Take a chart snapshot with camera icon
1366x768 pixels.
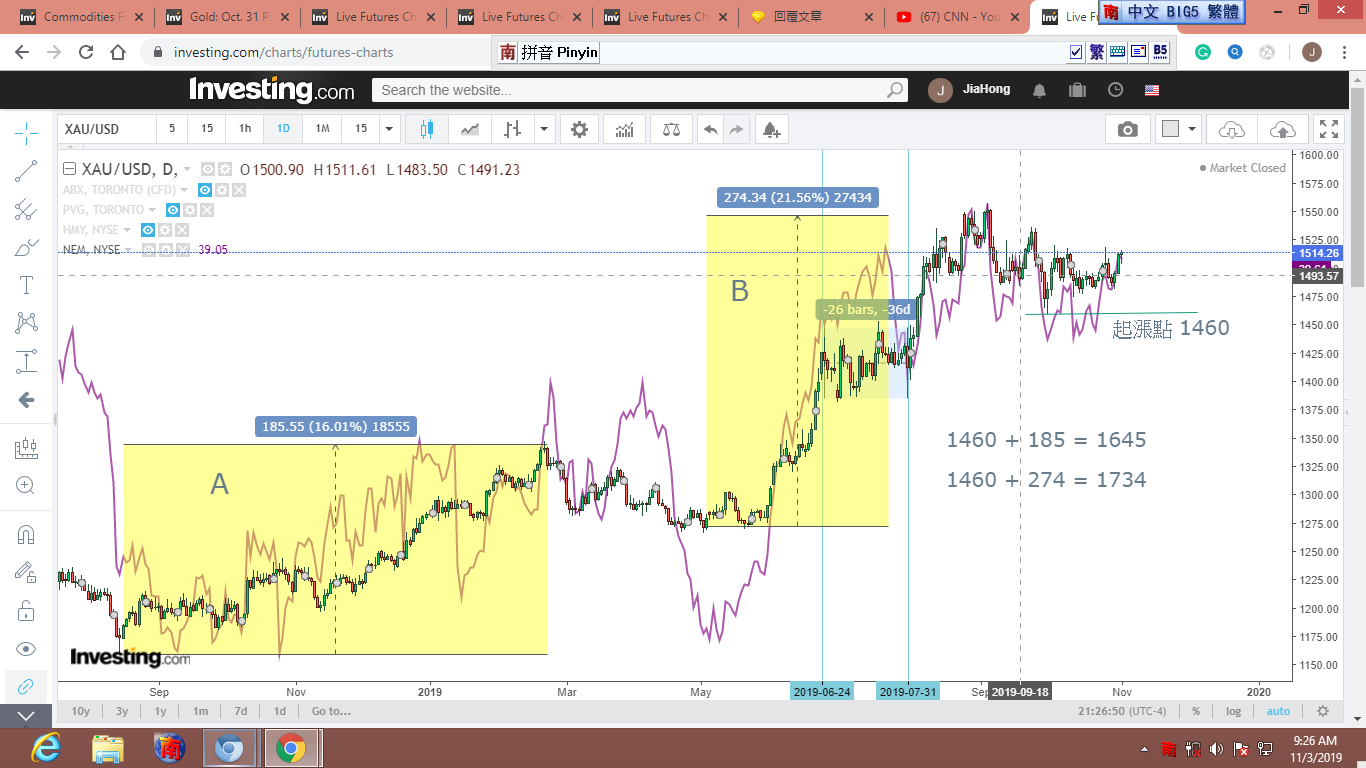tap(1127, 129)
